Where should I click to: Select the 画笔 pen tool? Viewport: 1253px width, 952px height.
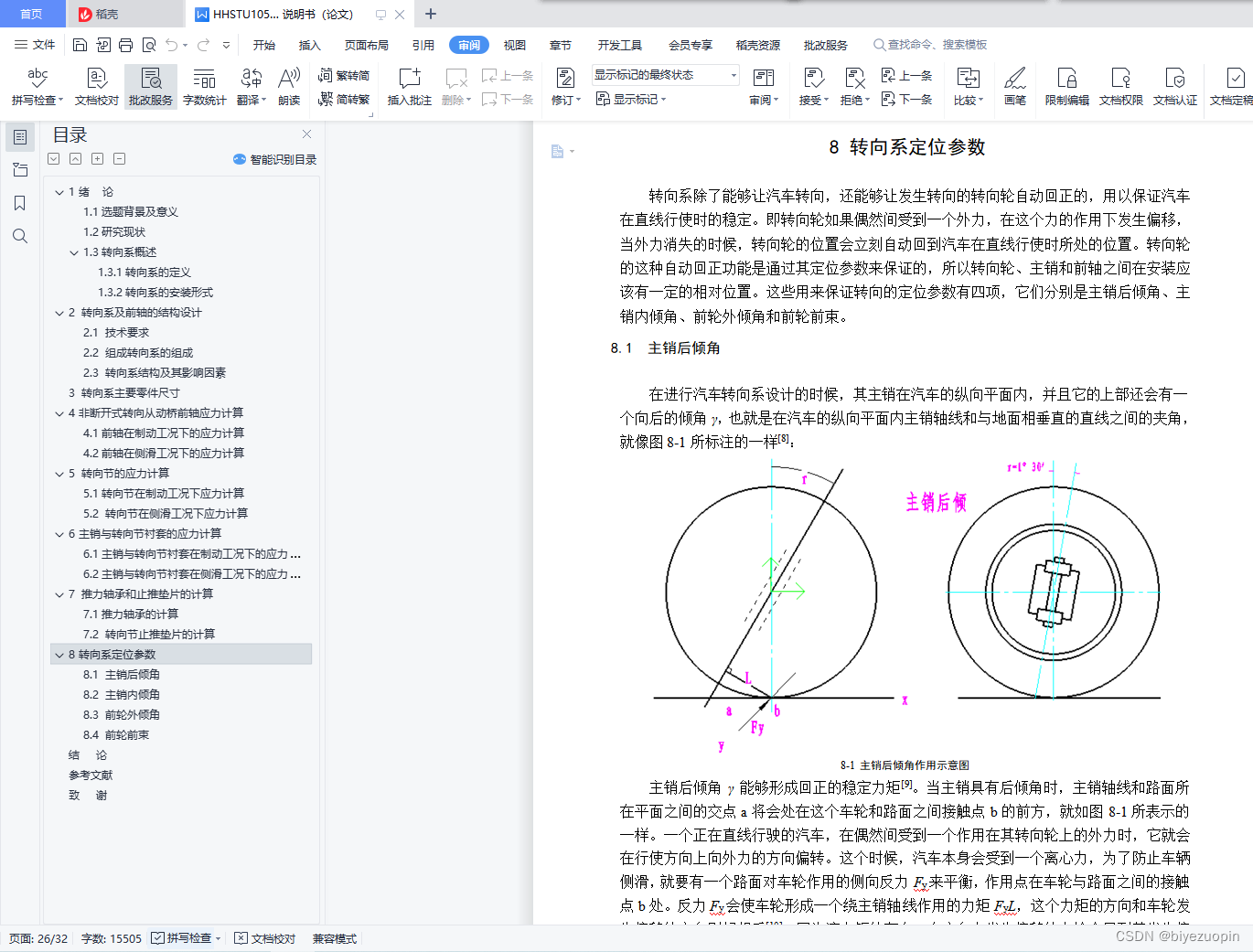click(x=1015, y=87)
